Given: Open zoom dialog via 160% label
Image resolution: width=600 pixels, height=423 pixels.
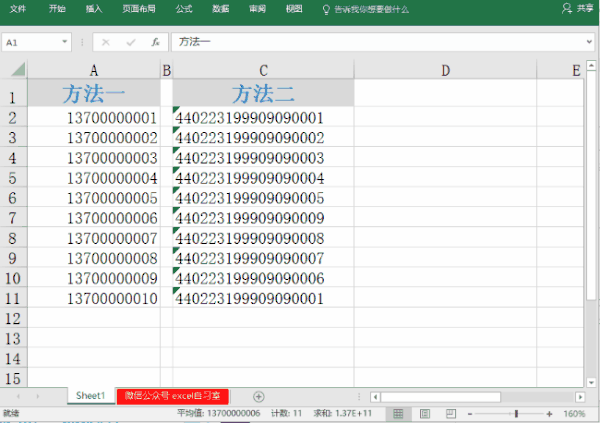Looking at the screenshot, I should [x=574, y=414].
